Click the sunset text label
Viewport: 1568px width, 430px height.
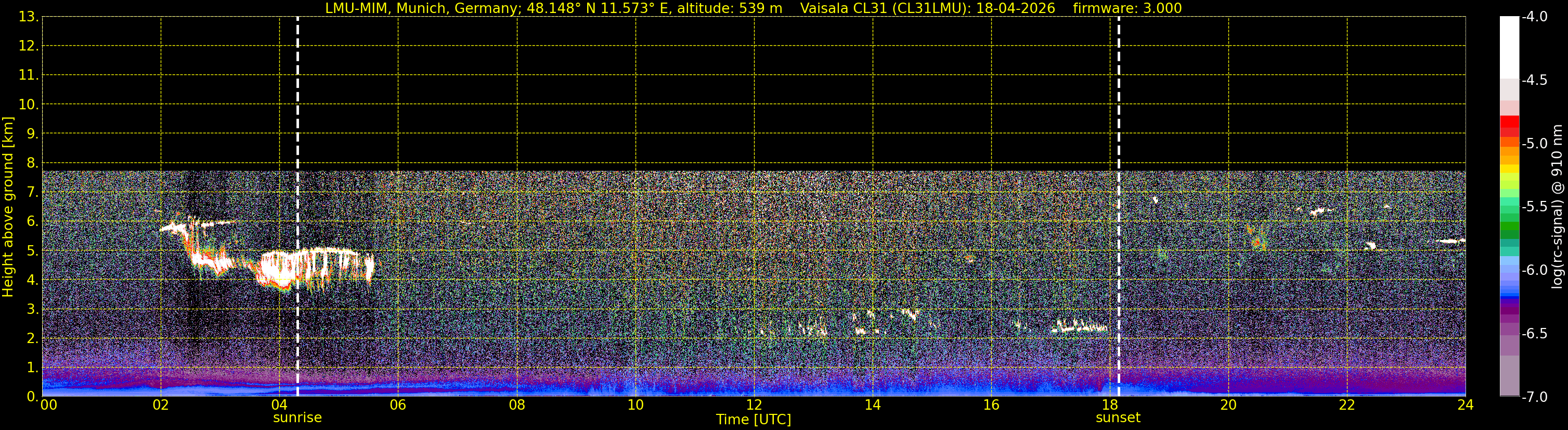click(1118, 418)
